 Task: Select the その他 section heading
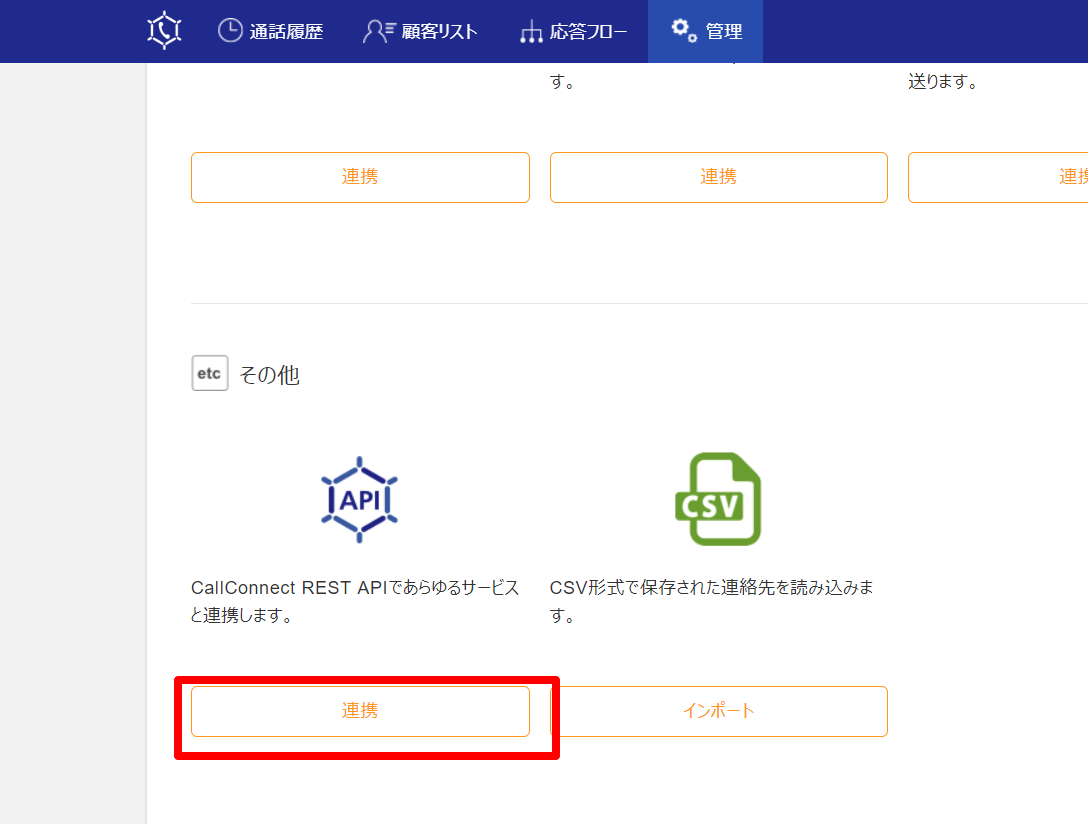(x=269, y=375)
